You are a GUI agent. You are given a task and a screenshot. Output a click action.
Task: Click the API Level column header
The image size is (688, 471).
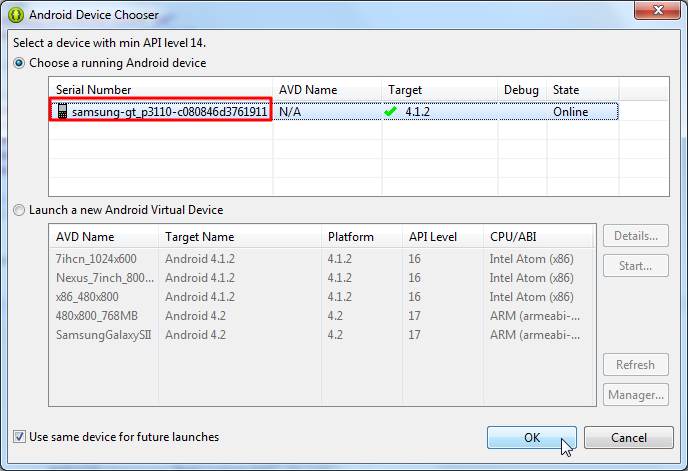point(443,237)
